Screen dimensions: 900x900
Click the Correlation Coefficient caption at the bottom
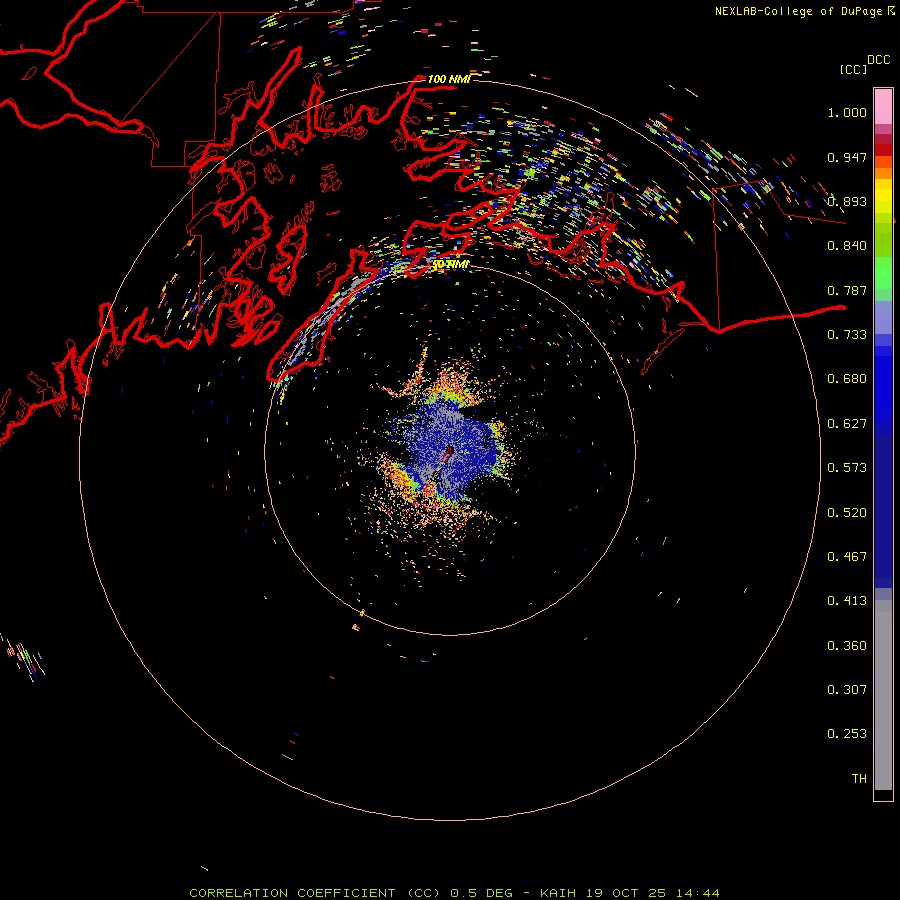(x=454, y=893)
